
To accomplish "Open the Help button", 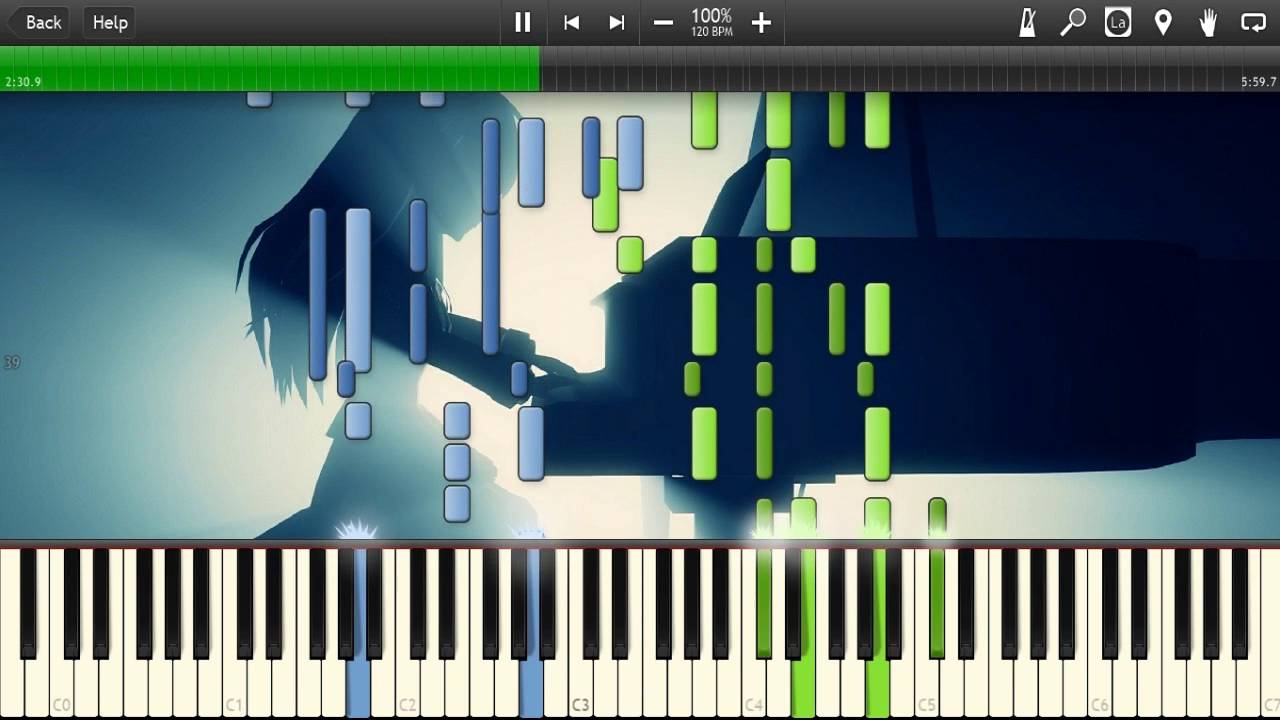I will [110, 22].
